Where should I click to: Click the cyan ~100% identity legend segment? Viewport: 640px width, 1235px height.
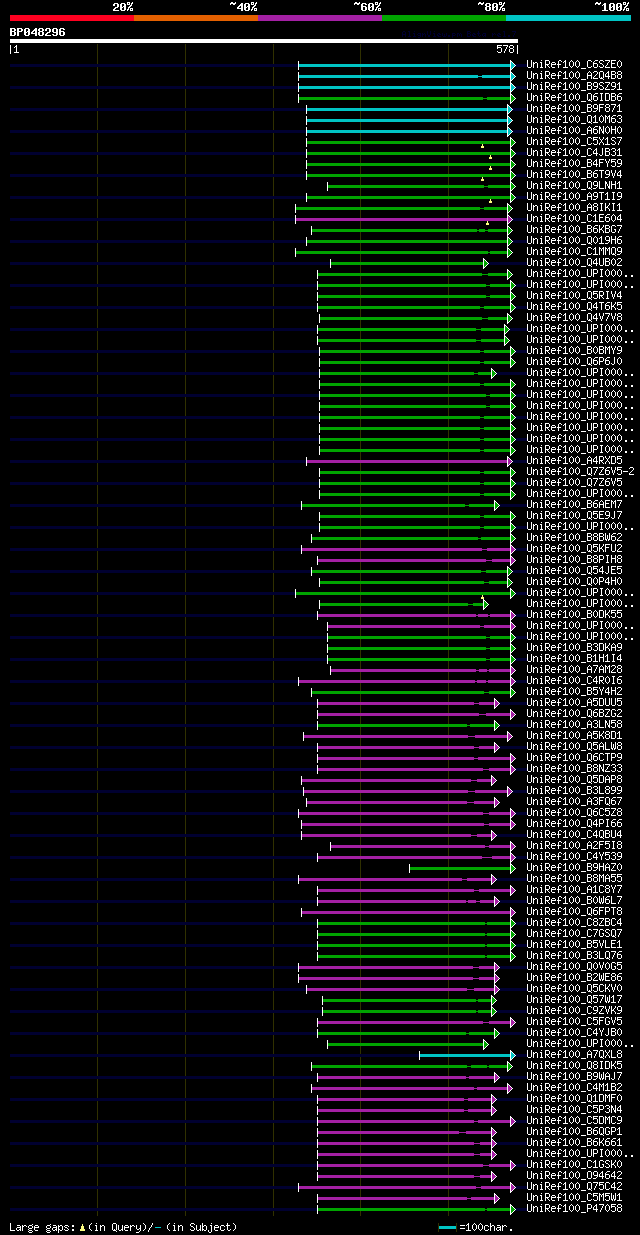click(x=568, y=17)
